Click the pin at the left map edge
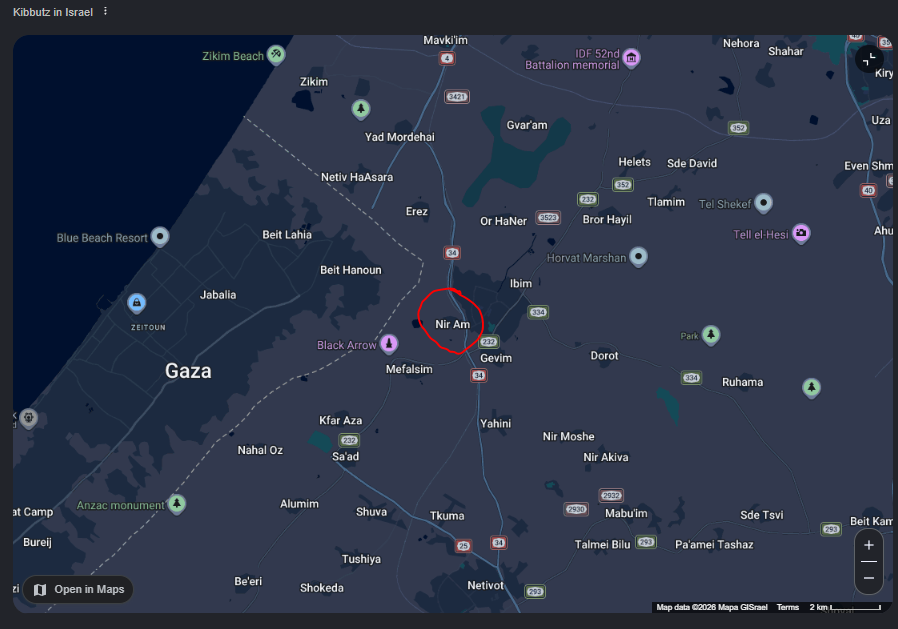Image resolution: width=898 pixels, height=629 pixels. pyautogui.click(x=28, y=418)
